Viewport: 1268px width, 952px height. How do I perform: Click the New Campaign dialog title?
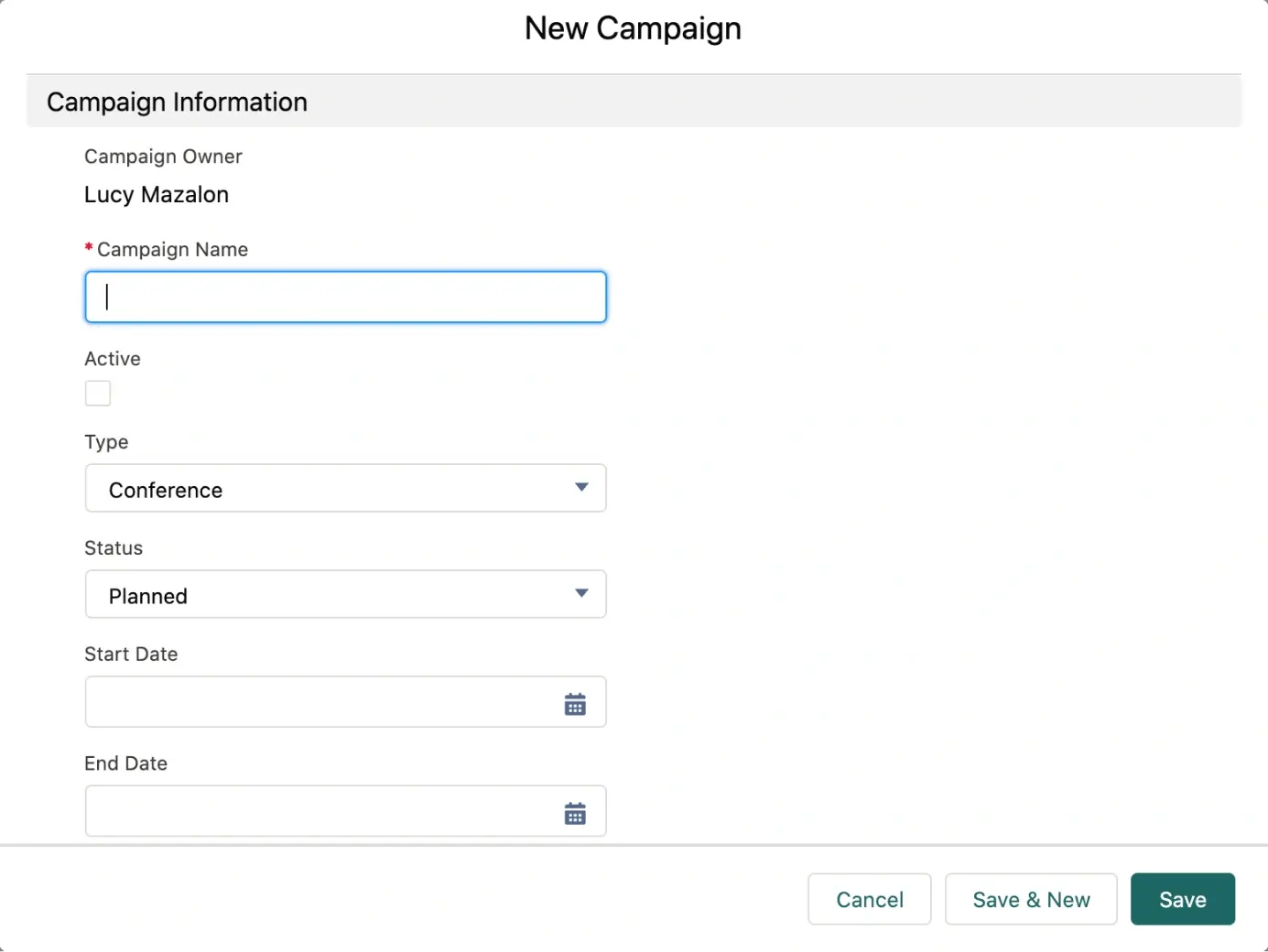coord(633,29)
